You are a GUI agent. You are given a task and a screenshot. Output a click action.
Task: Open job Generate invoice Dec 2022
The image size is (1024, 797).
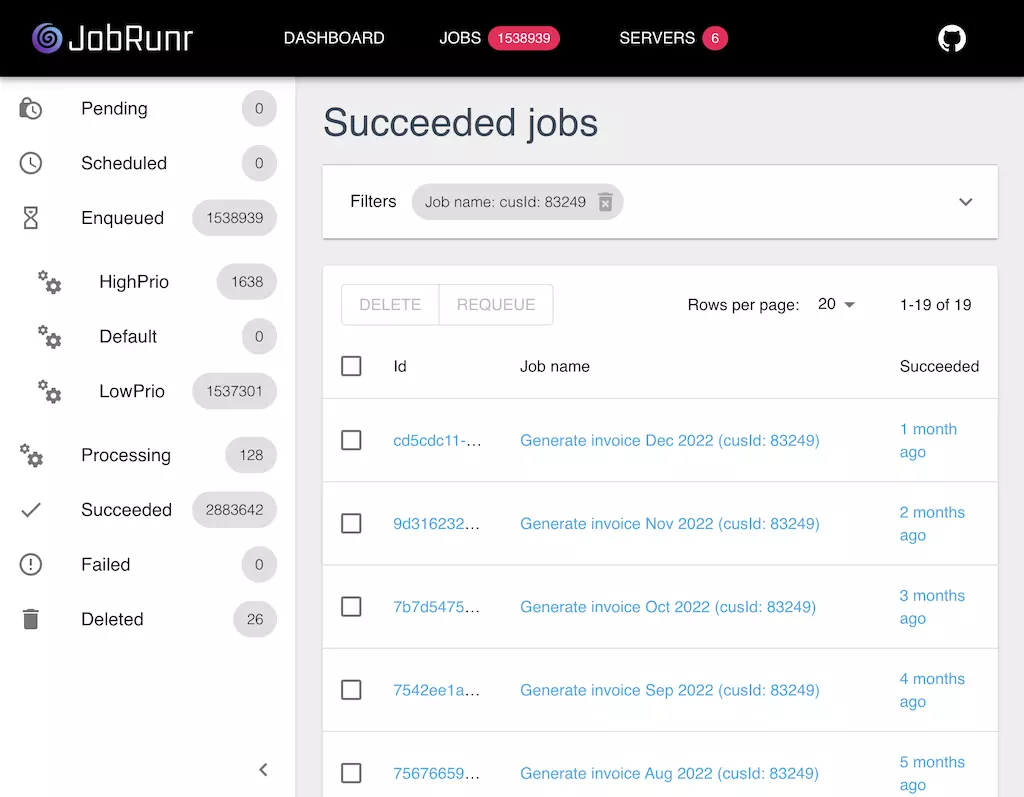669,440
